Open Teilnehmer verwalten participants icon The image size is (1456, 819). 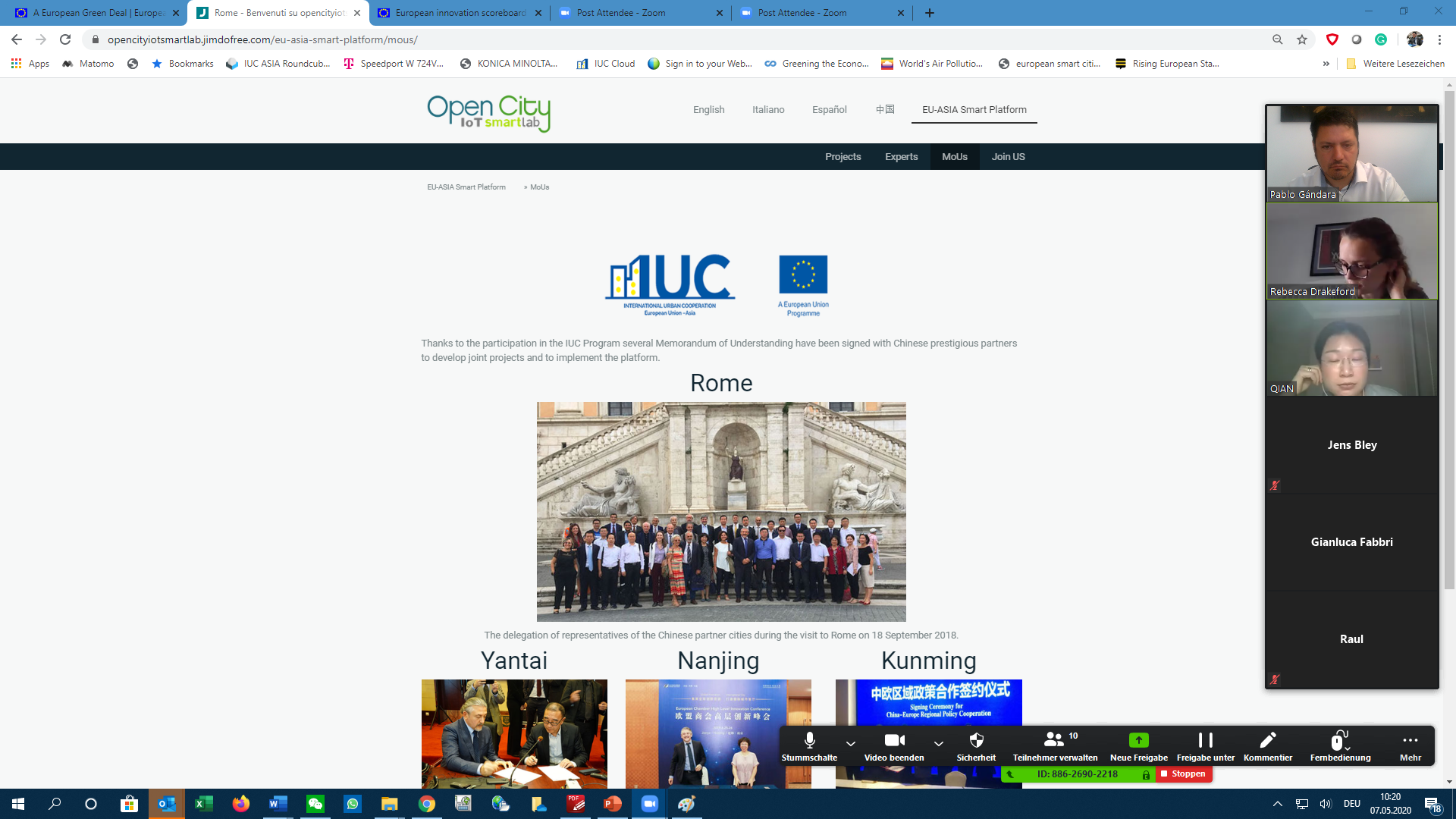coord(1053,740)
